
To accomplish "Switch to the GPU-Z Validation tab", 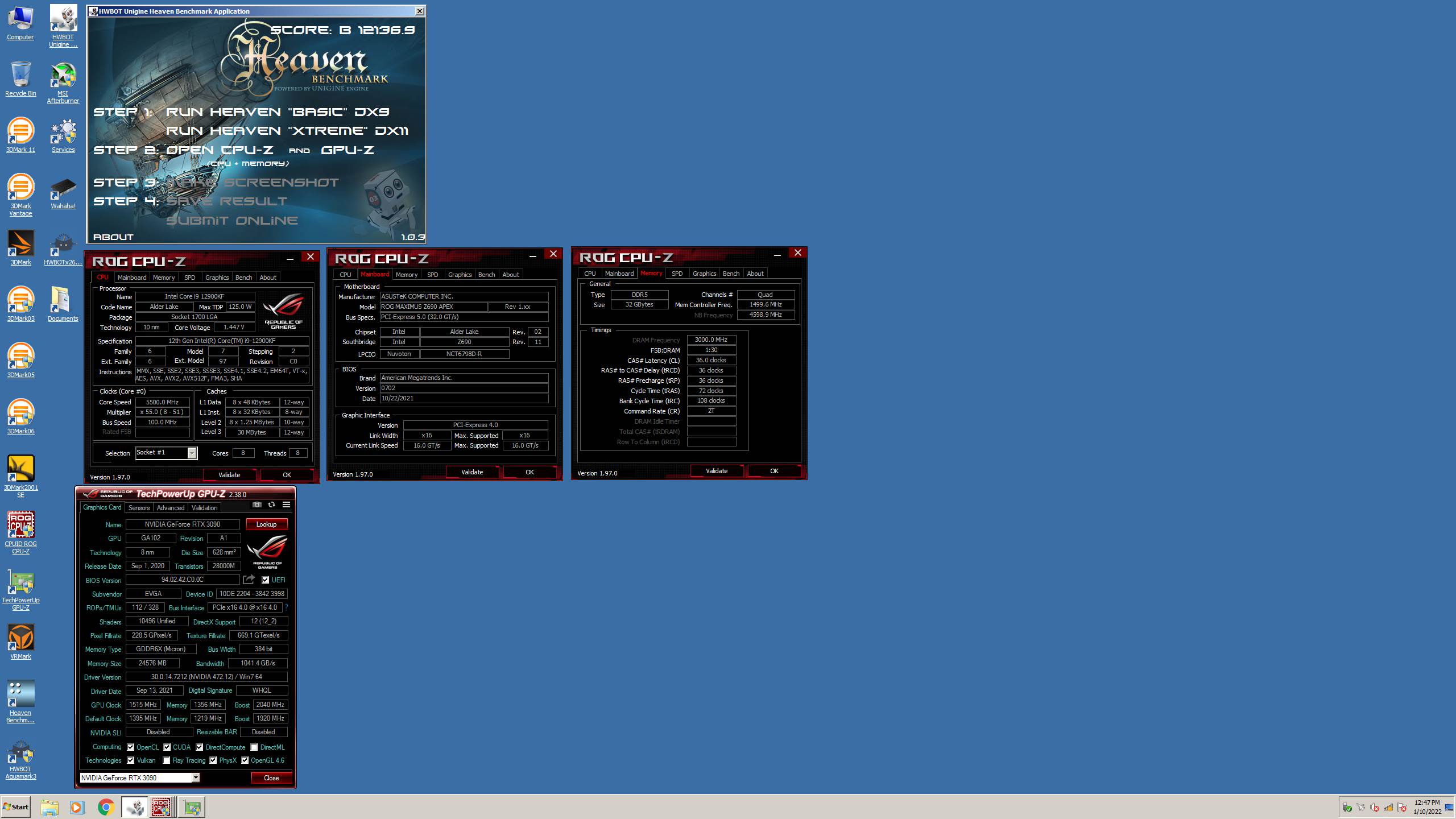I will tap(204, 508).
